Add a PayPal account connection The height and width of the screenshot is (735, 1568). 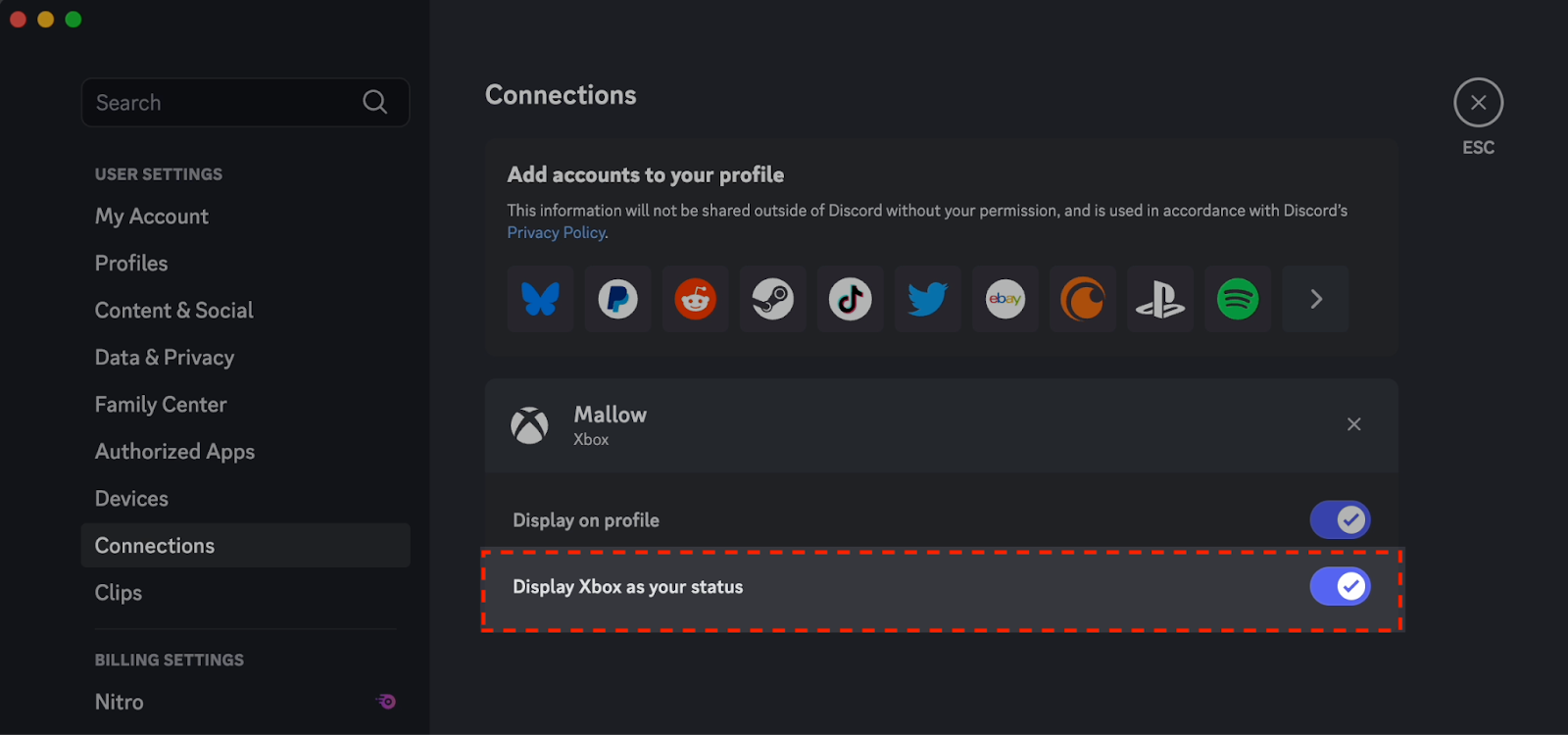pos(618,299)
